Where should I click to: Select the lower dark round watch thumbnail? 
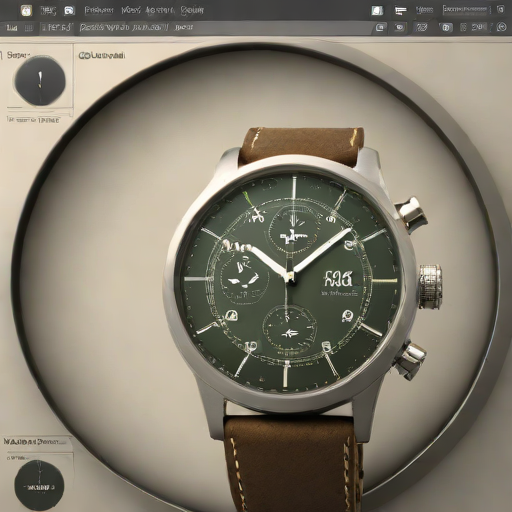point(39,485)
